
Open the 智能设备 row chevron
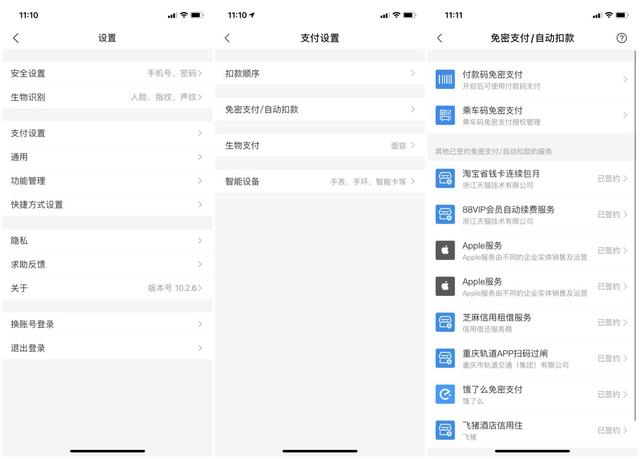point(412,181)
